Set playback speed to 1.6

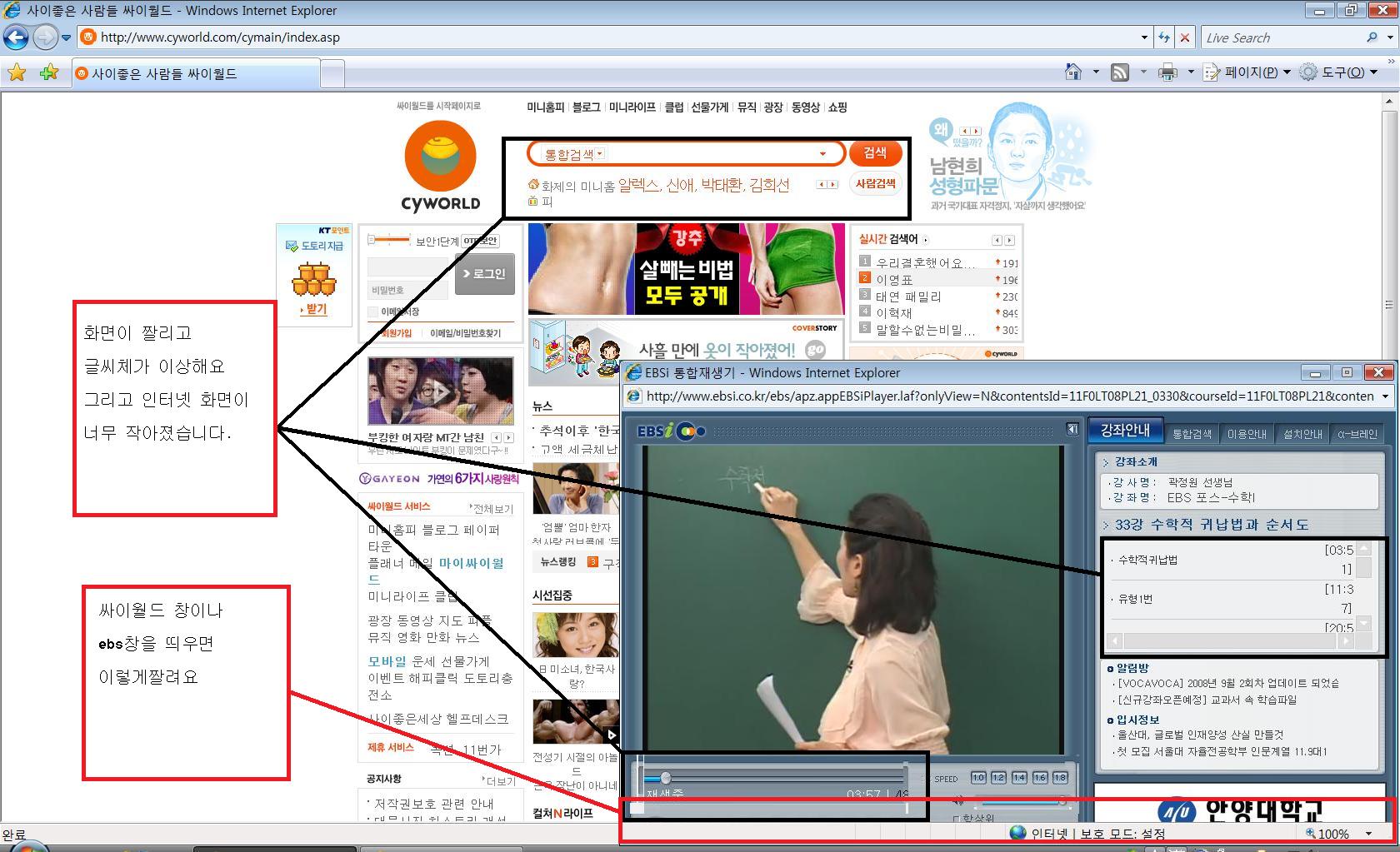tap(1039, 778)
